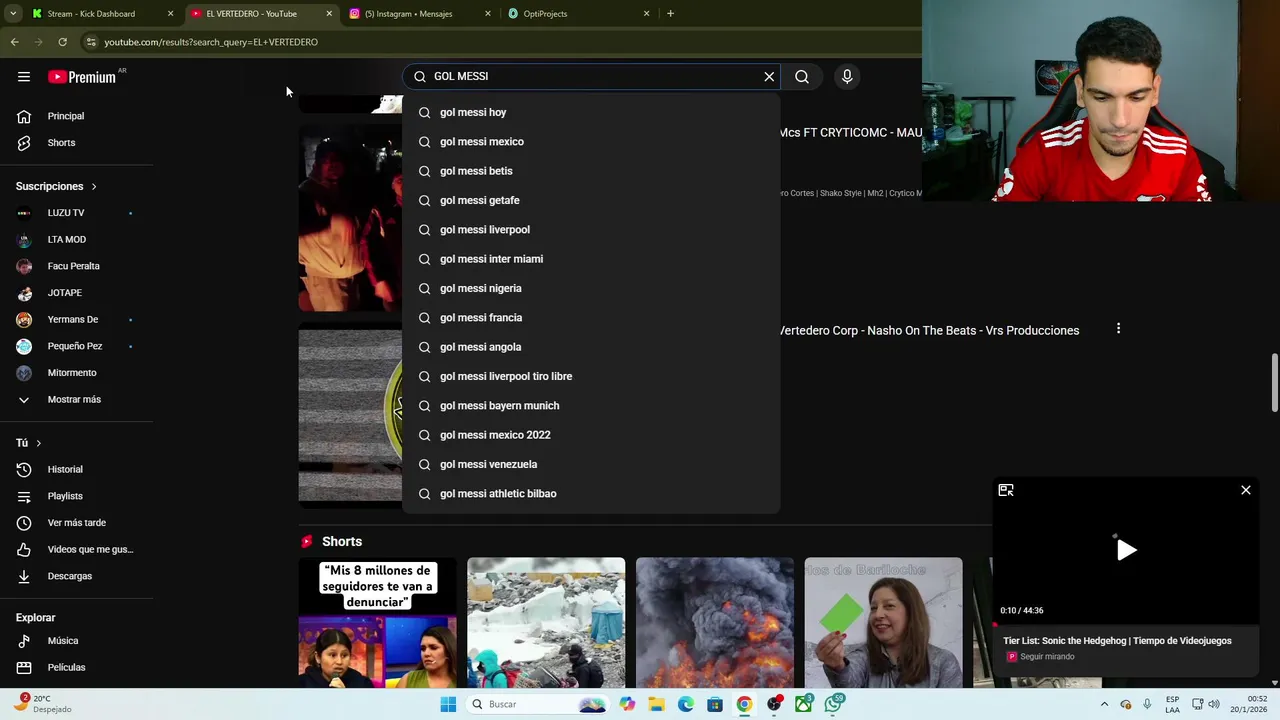Screen dimensions: 1280x720
Task: Start voice search with microphone icon
Action: [847, 77]
